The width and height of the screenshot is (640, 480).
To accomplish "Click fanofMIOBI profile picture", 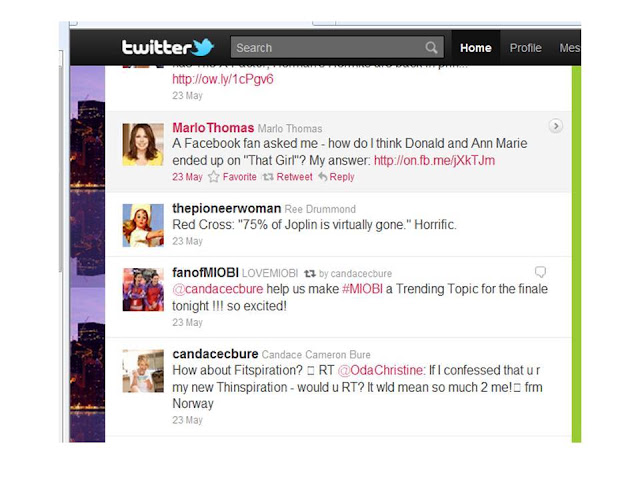I will tap(143, 289).
